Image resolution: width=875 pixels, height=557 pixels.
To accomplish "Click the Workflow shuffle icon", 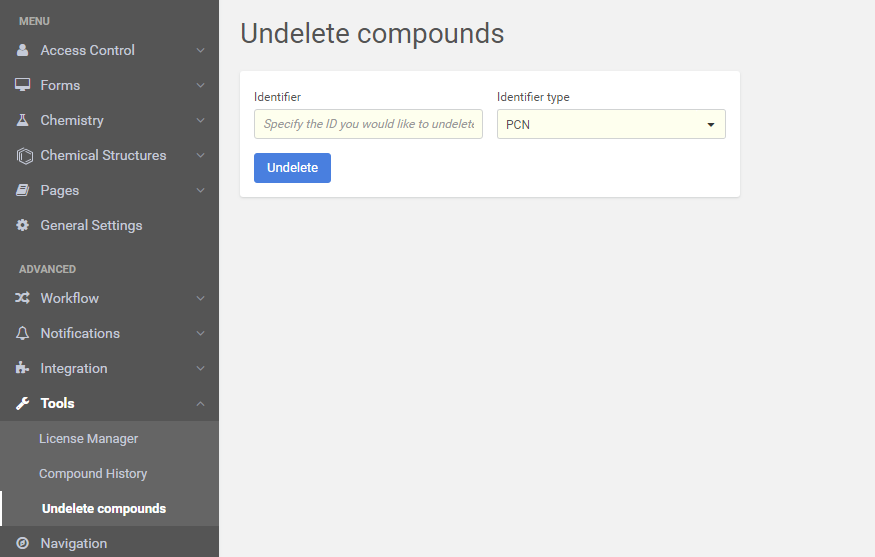I will (x=23, y=298).
